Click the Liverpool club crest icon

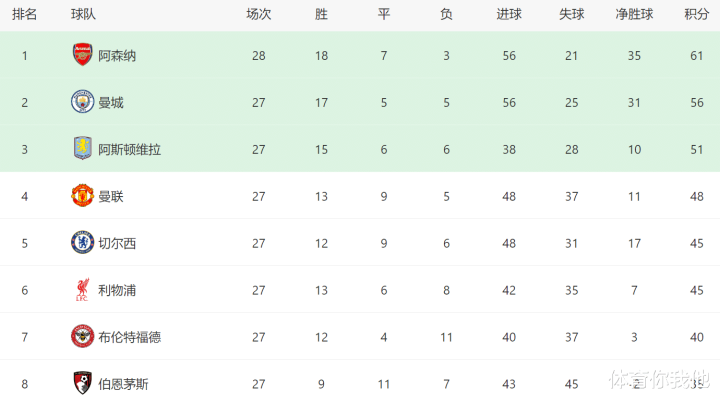tap(82, 290)
